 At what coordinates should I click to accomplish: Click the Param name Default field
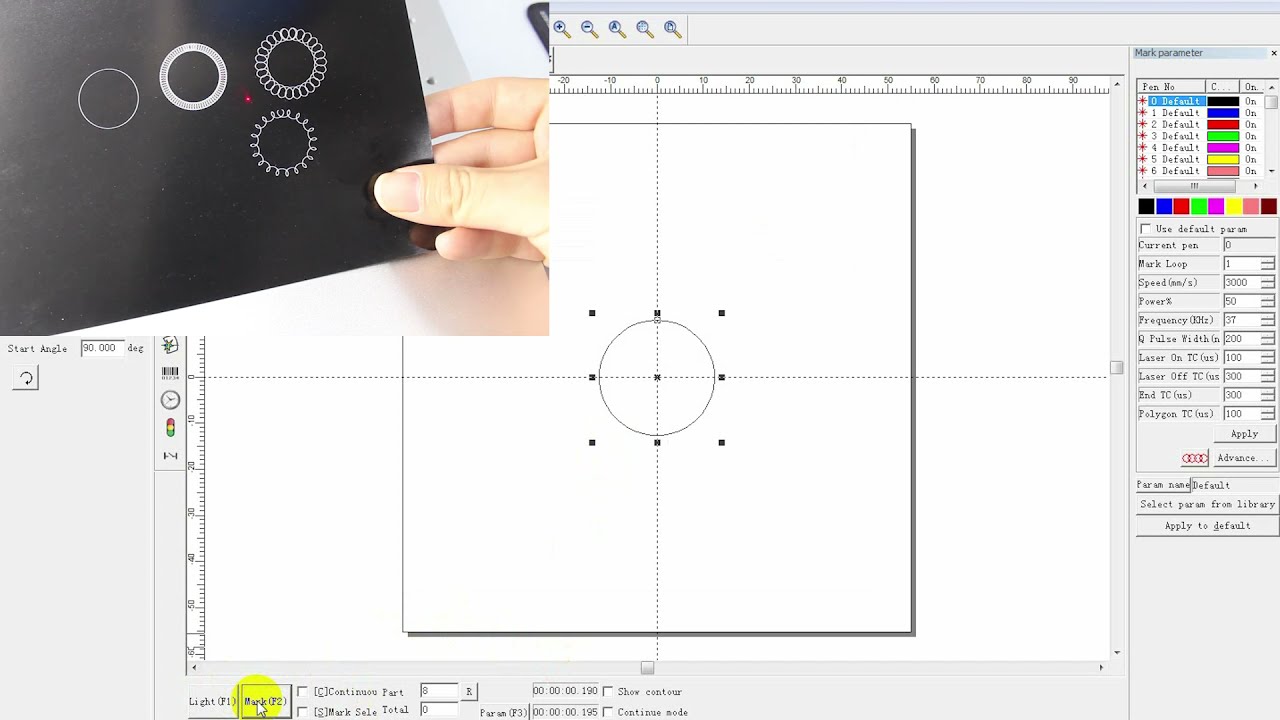click(1233, 485)
